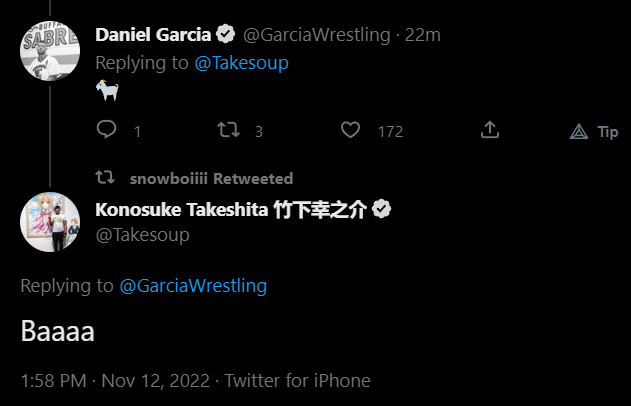
Task: Click the Twitter for iPhone source label
Action: pyautogui.click(x=297, y=381)
